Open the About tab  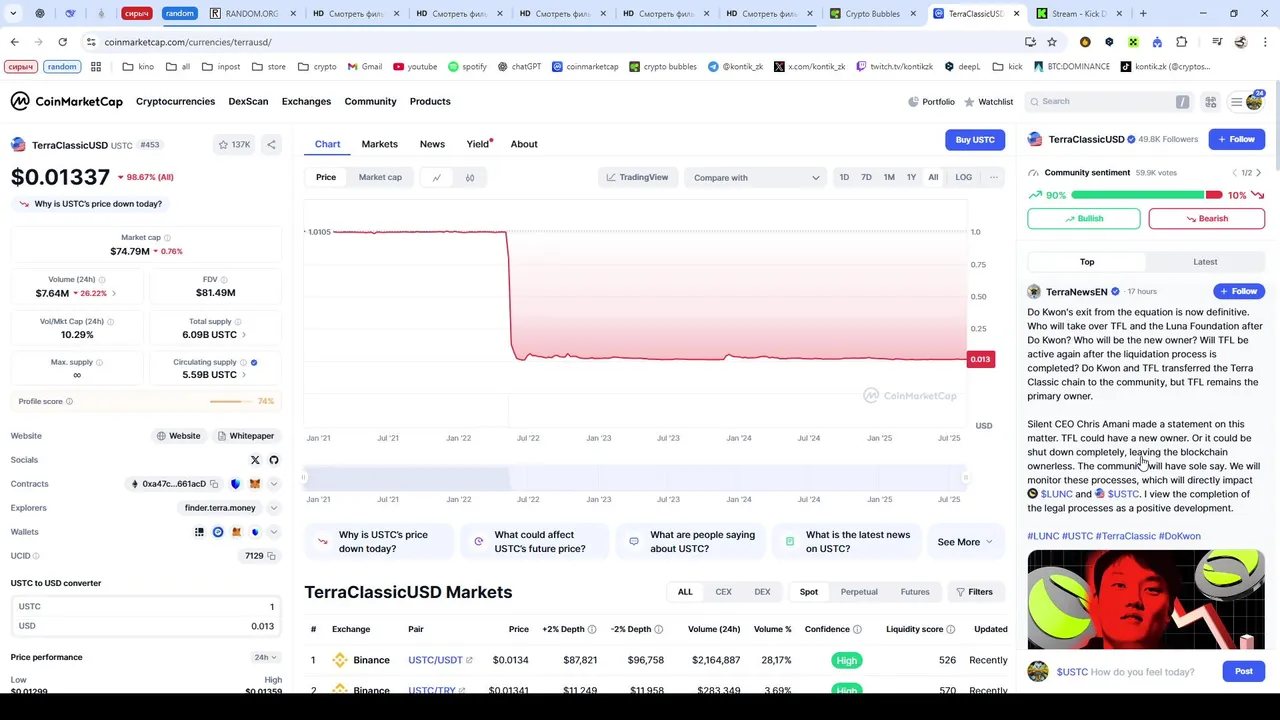point(524,144)
